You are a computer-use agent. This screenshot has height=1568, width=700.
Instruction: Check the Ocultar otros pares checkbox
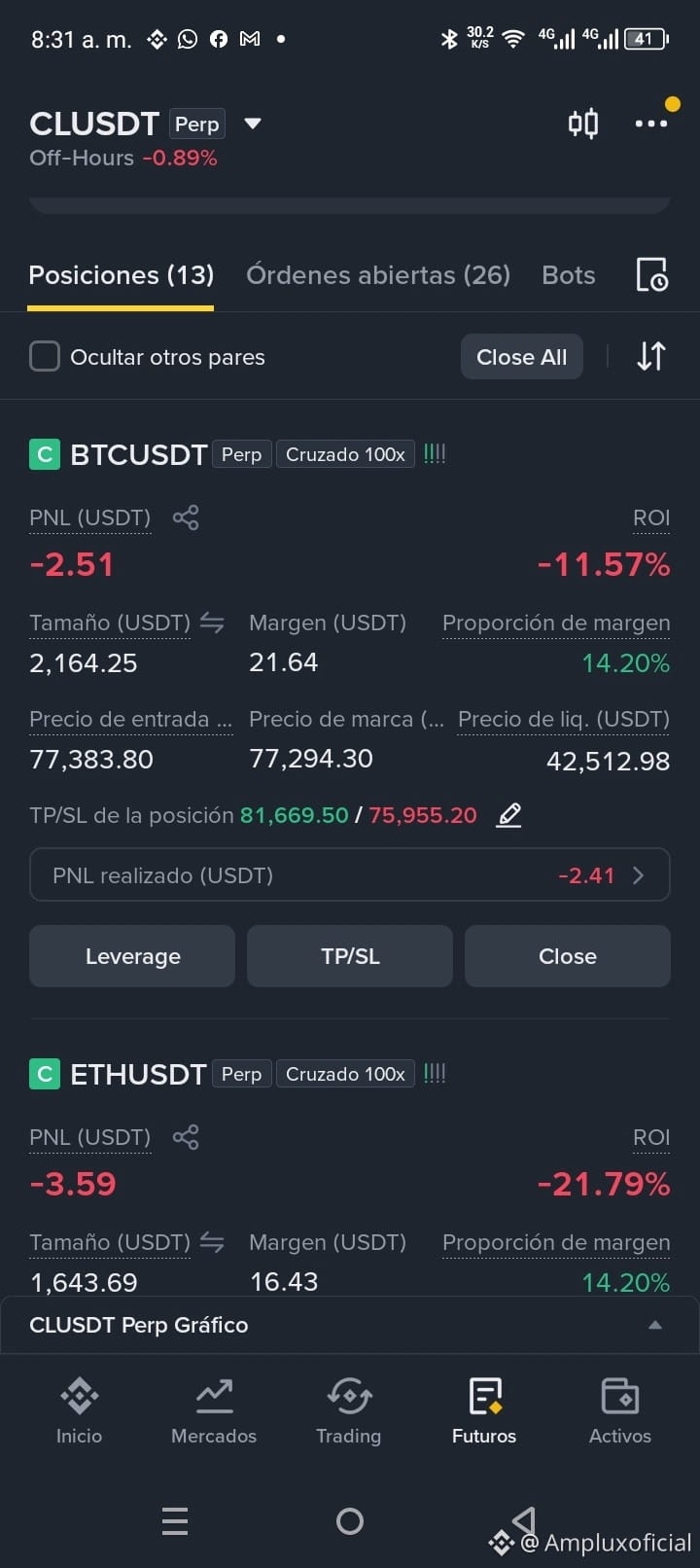pyautogui.click(x=45, y=356)
